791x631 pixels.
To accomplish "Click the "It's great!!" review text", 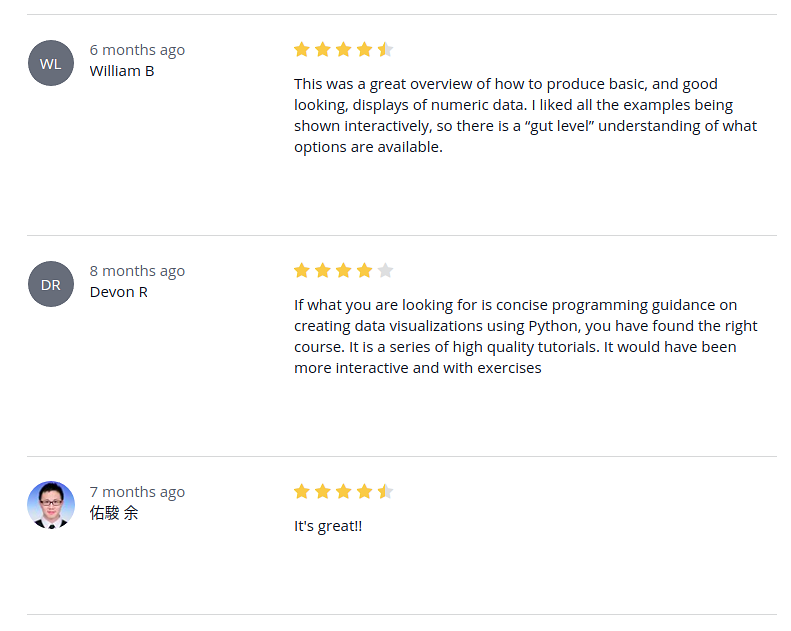I will tap(328, 526).
